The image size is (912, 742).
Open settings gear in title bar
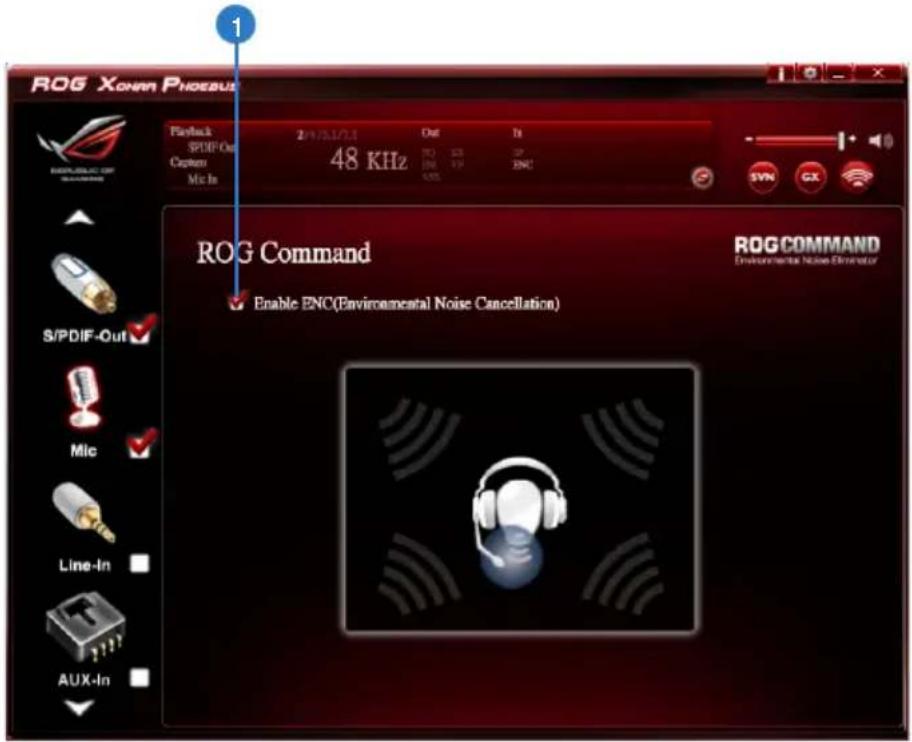tap(810, 73)
